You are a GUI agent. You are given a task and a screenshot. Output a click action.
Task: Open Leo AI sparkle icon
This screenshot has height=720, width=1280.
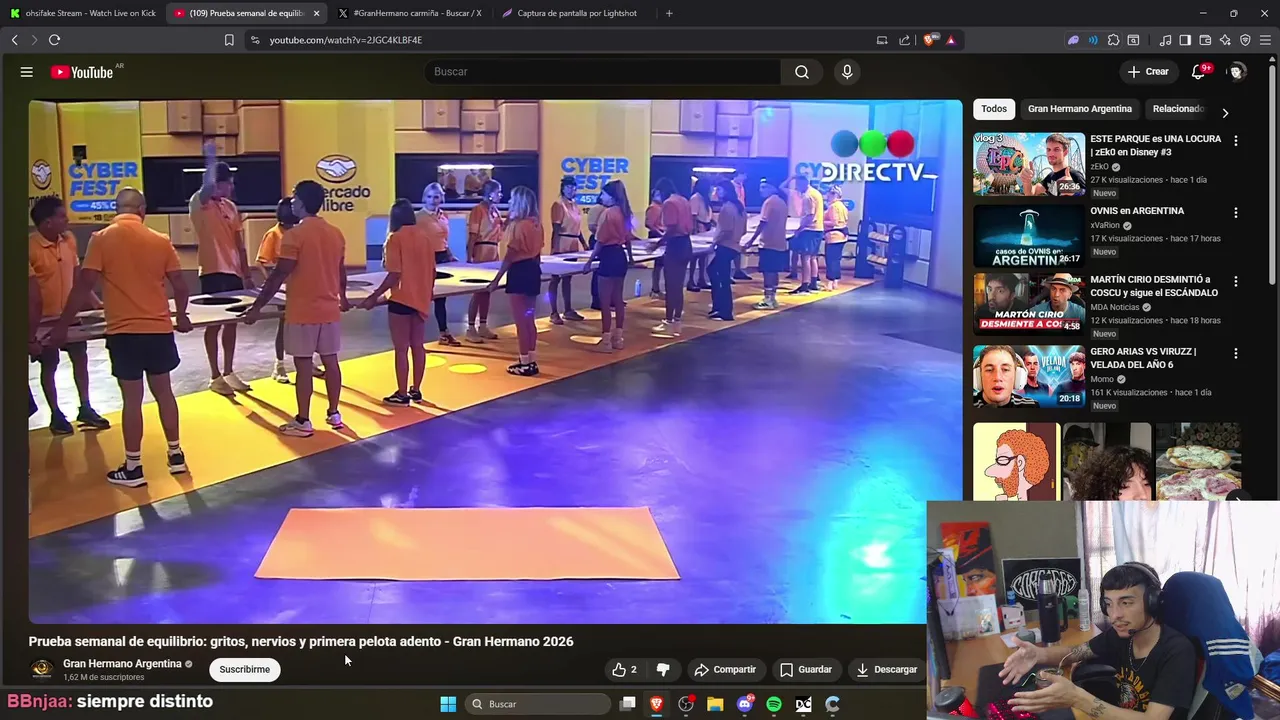[x=1225, y=40]
